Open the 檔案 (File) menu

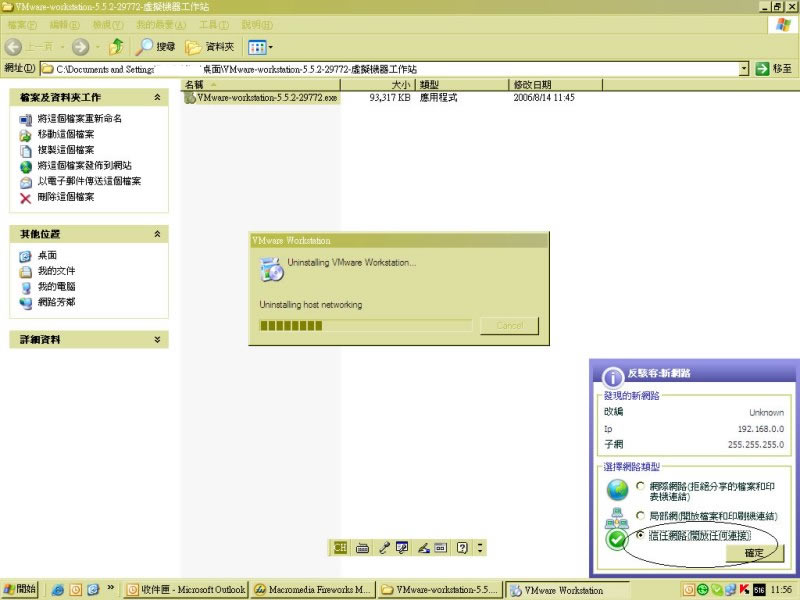tap(22, 24)
